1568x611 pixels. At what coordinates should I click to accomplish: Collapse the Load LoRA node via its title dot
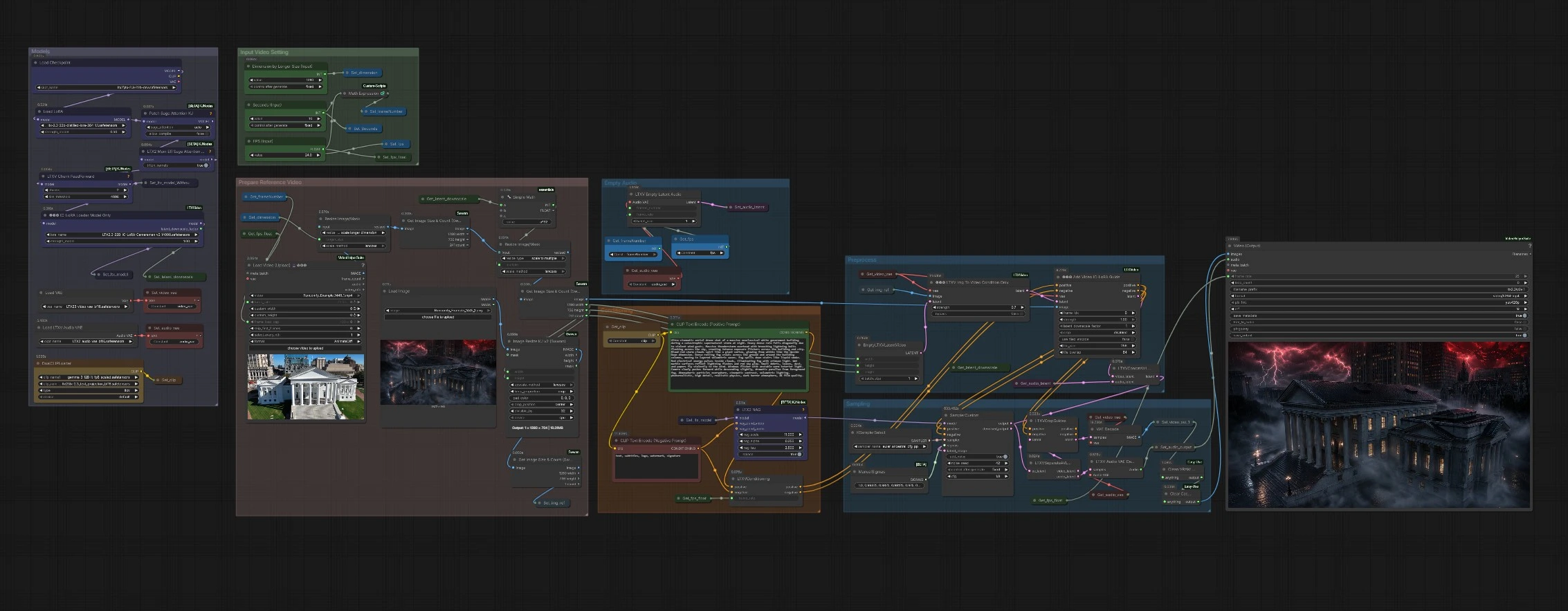[x=39, y=111]
